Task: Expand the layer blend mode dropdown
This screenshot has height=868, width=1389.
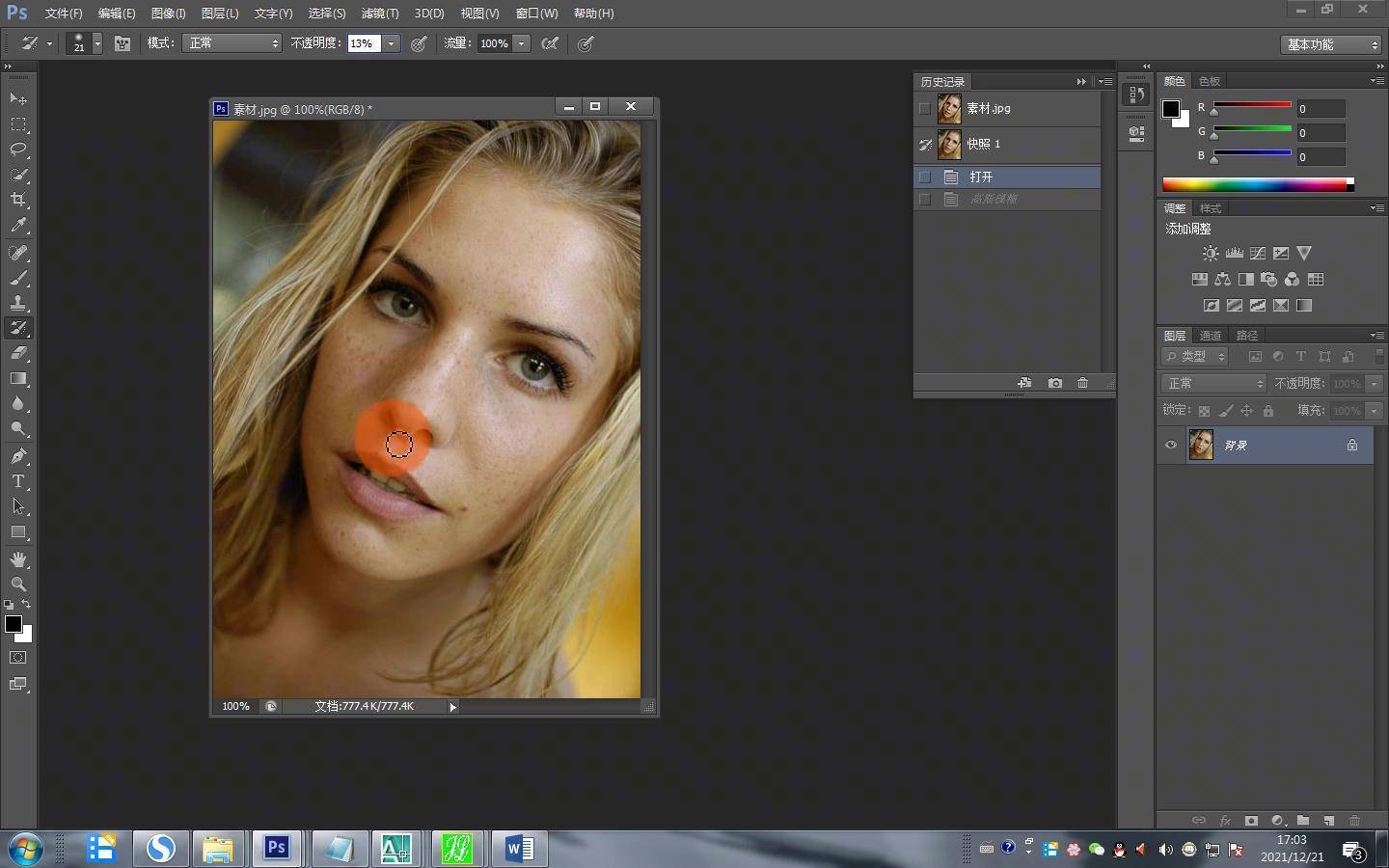Action: (1212, 384)
